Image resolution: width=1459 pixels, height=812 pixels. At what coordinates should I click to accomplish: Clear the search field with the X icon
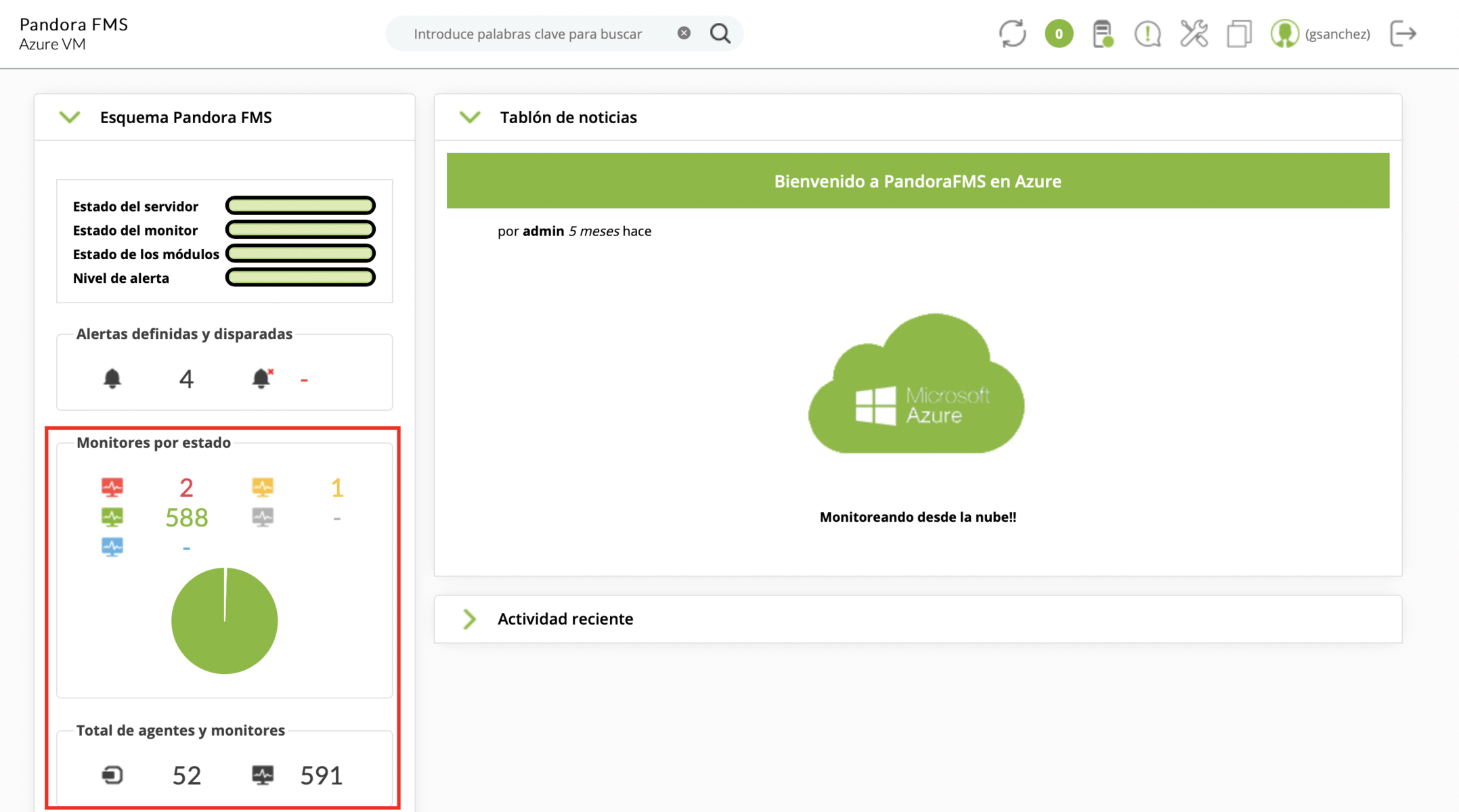pos(684,33)
